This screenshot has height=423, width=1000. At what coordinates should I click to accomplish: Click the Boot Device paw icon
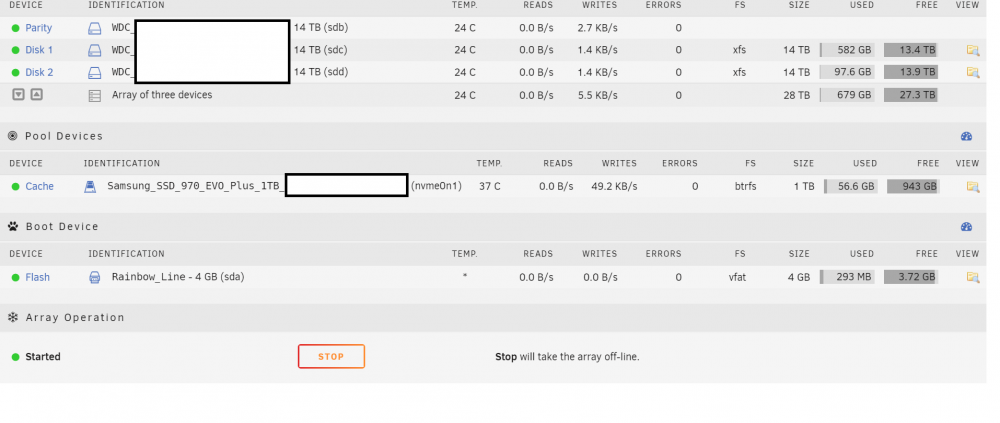click(x=13, y=226)
